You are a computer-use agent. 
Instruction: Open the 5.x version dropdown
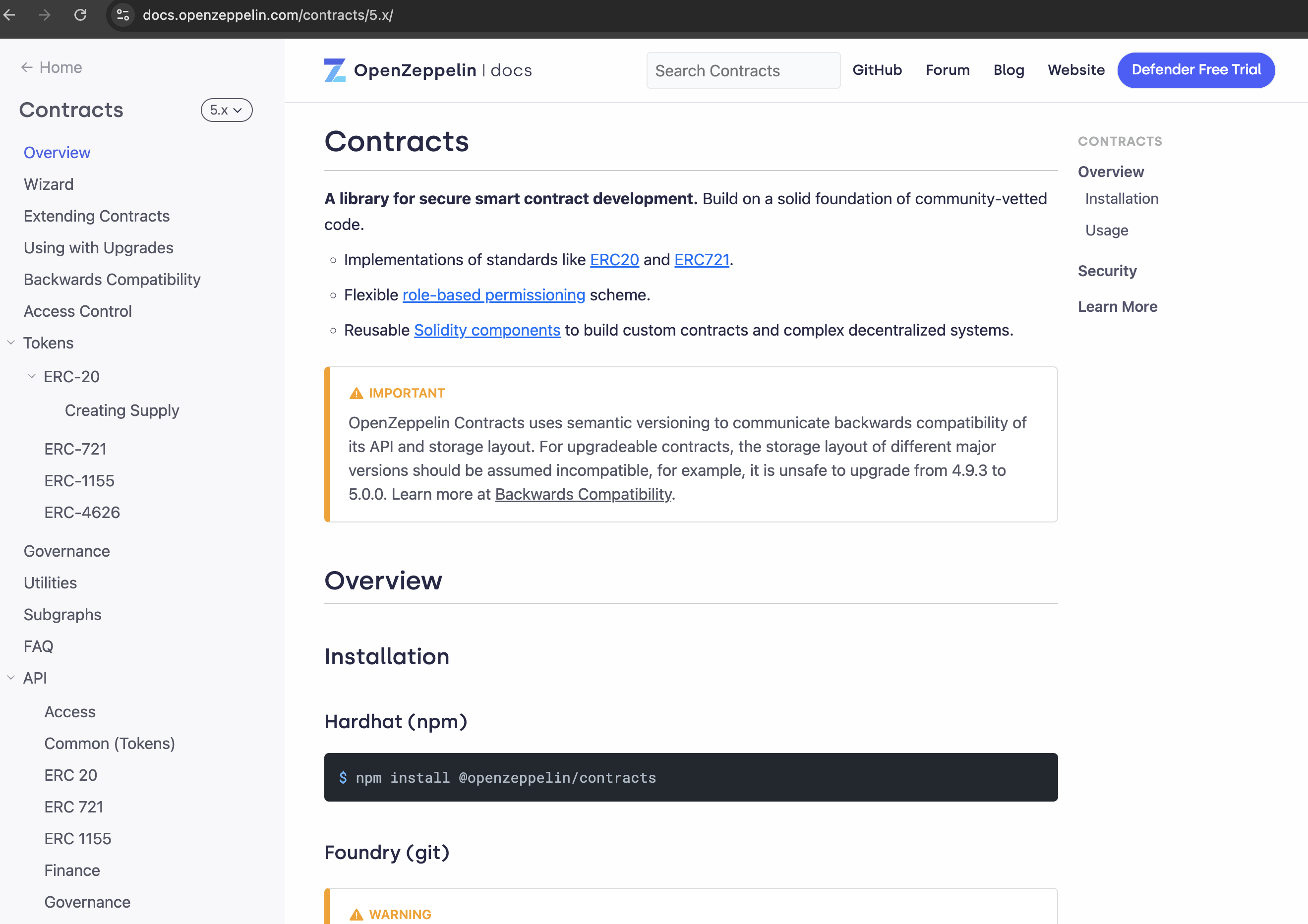pos(226,110)
